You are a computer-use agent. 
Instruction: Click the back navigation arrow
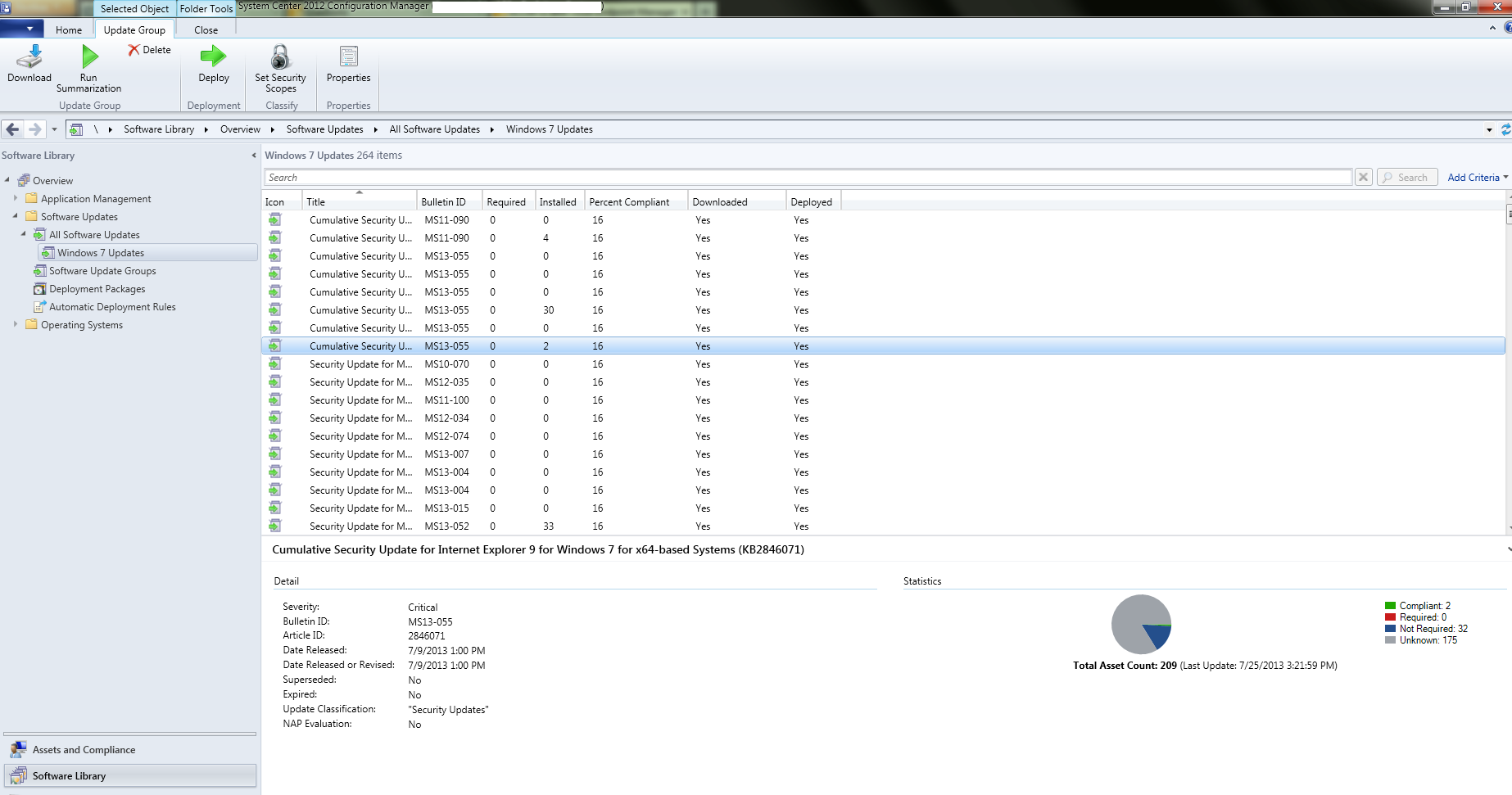pos(11,129)
